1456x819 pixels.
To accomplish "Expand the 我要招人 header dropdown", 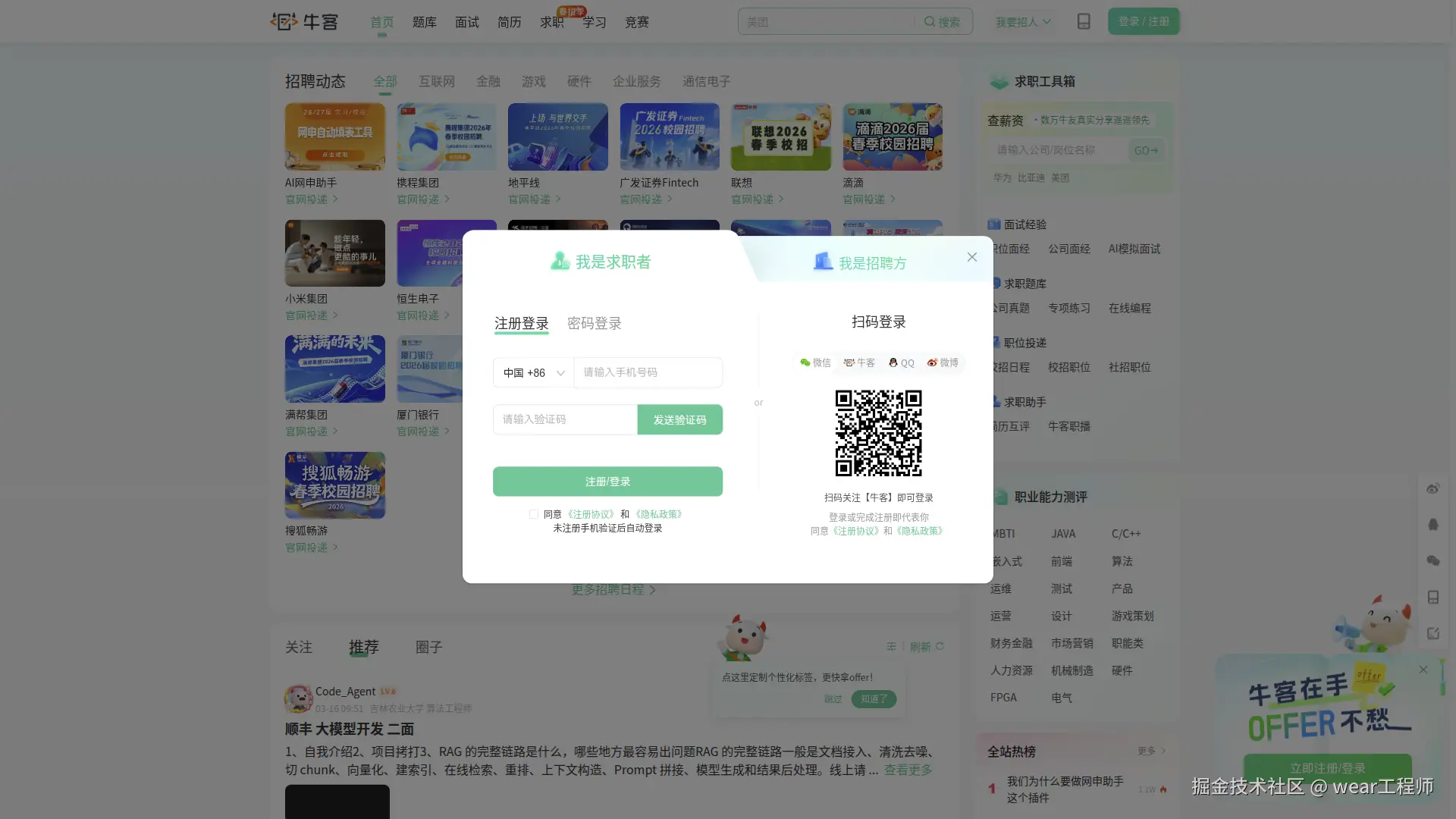I will pos(1023,22).
